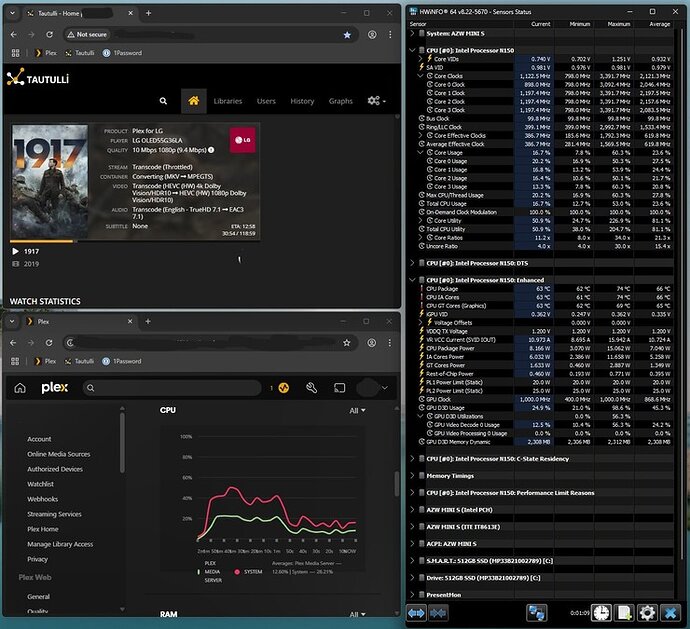Open the Libraries tab in Tautulli
690x629 pixels.
[228, 101]
